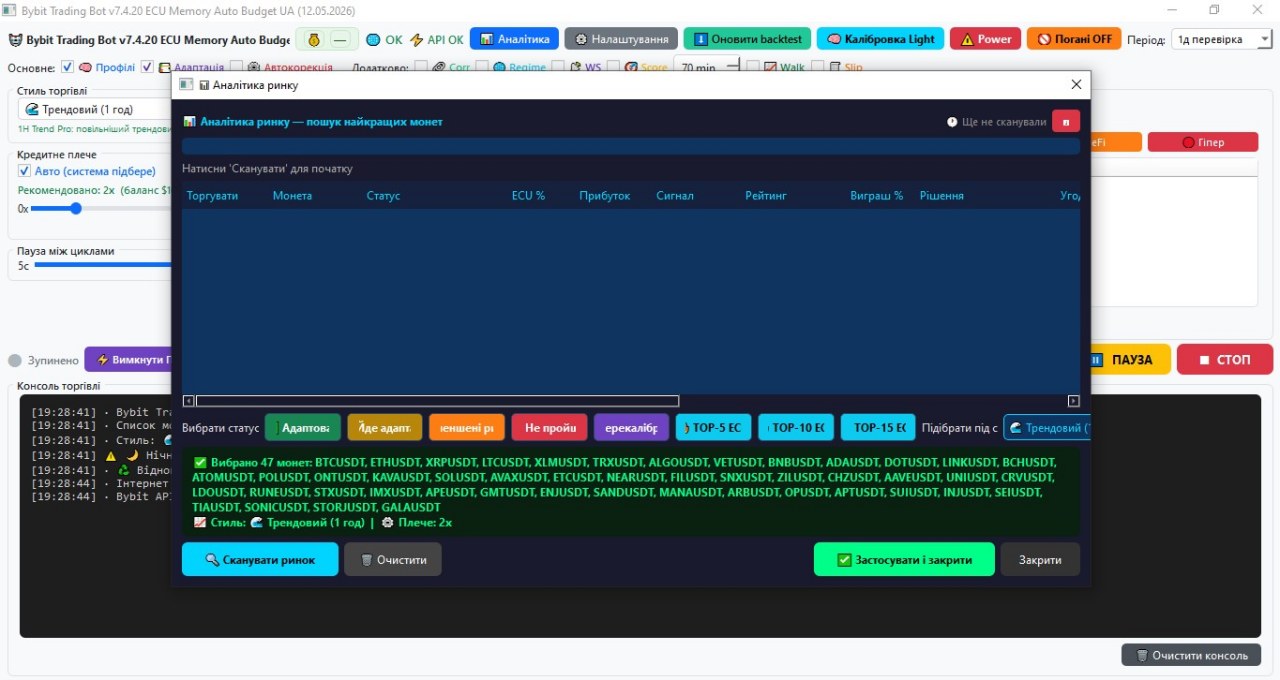
Task: Toggle Авто (система підбере) checkbox
Action: pyautogui.click(x=25, y=171)
